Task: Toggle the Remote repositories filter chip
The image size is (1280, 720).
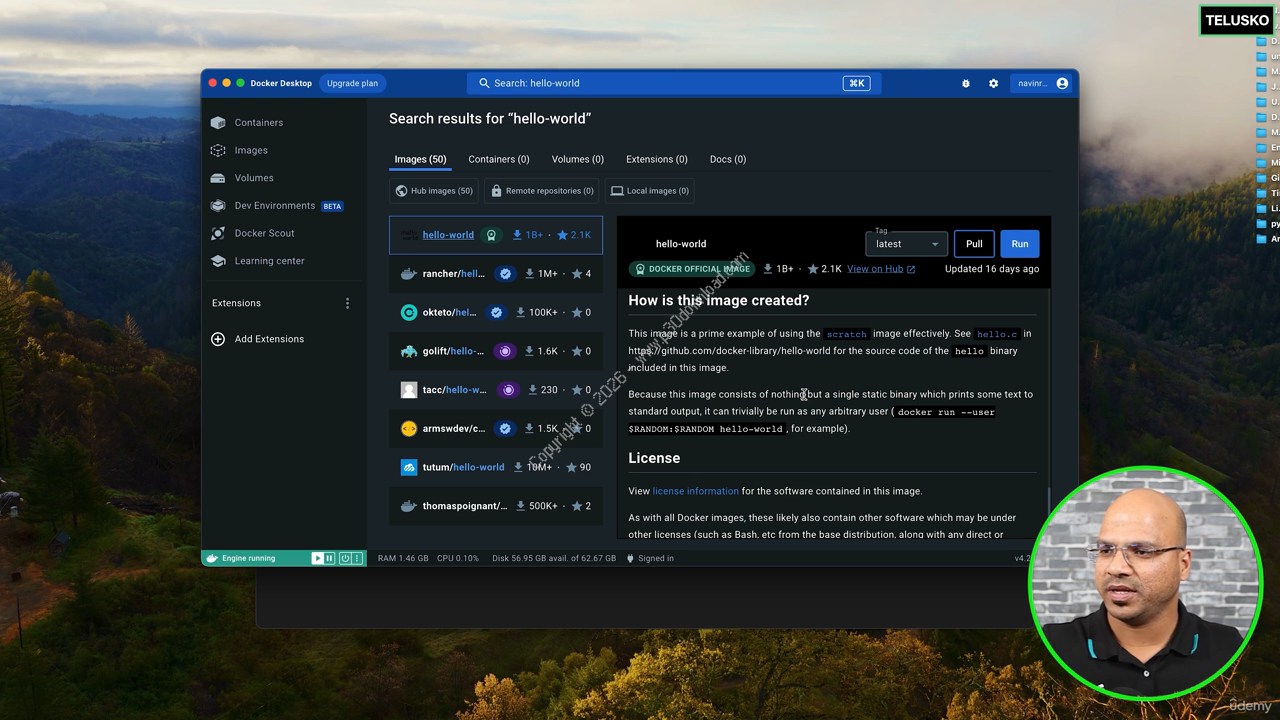Action: 541,191
